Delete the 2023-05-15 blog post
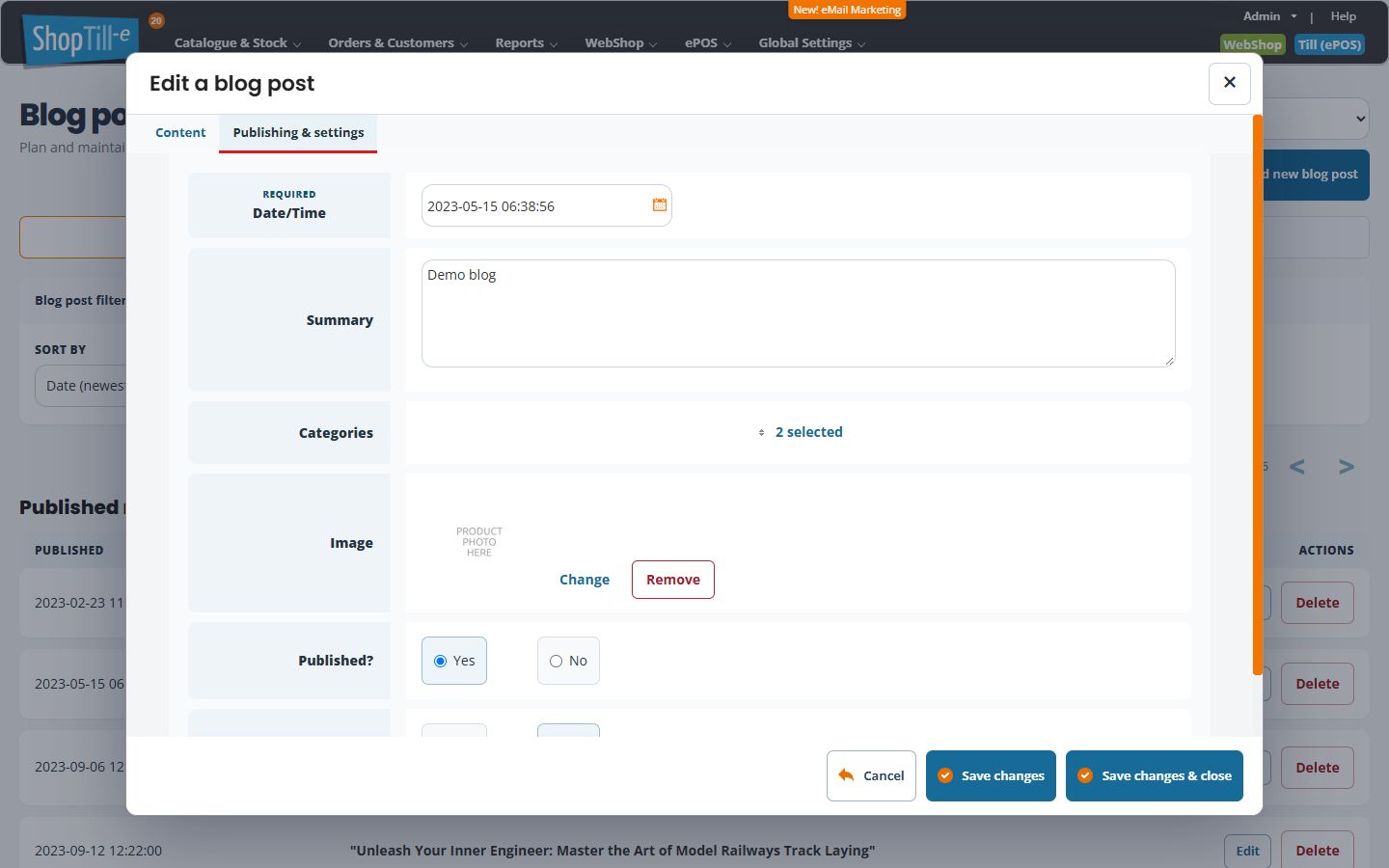The image size is (1389, 868). coord(1317,684)
